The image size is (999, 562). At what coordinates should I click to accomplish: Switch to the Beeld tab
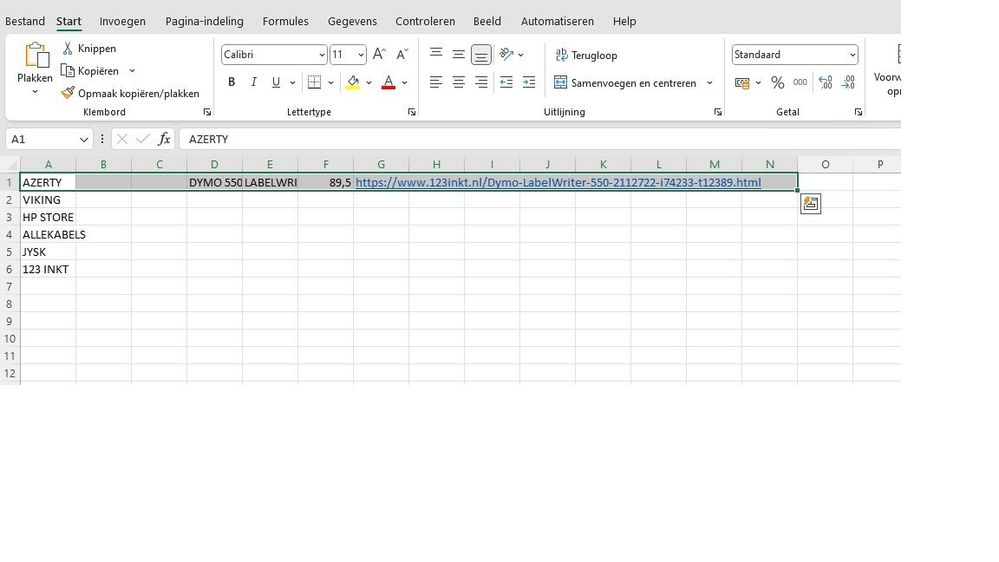(487, 21)
